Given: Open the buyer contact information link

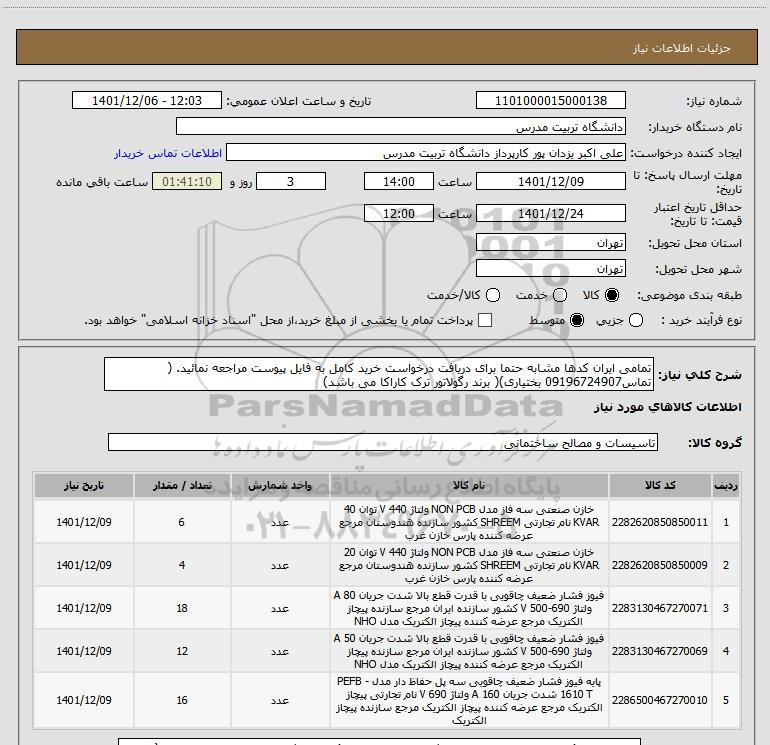Looking at the screenshot, I should coord(168,153).
